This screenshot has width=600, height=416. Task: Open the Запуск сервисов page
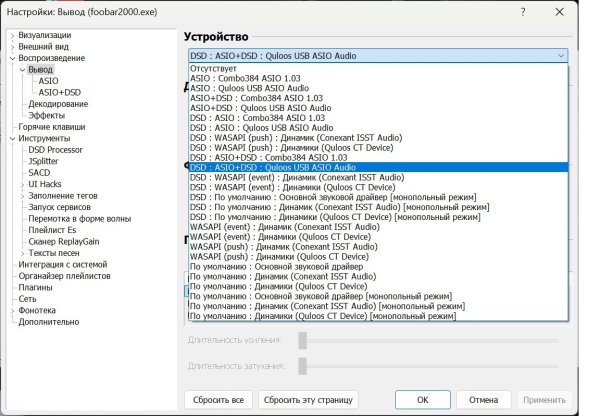(x=59, y=207)
